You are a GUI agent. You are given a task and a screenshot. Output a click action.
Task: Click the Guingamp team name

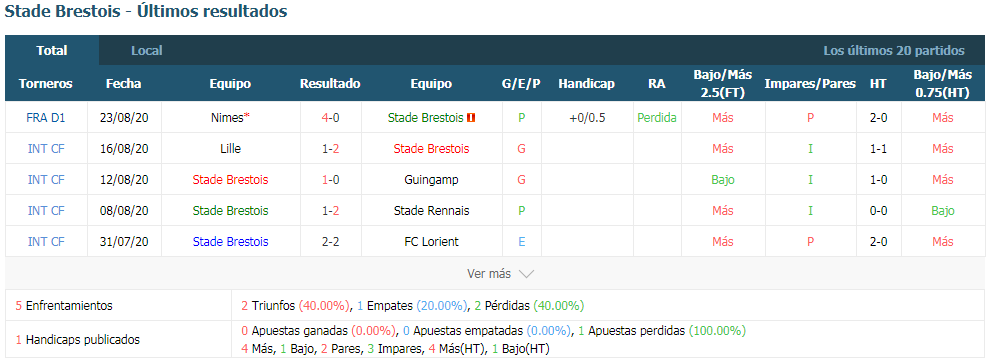(x=431, y=180)
